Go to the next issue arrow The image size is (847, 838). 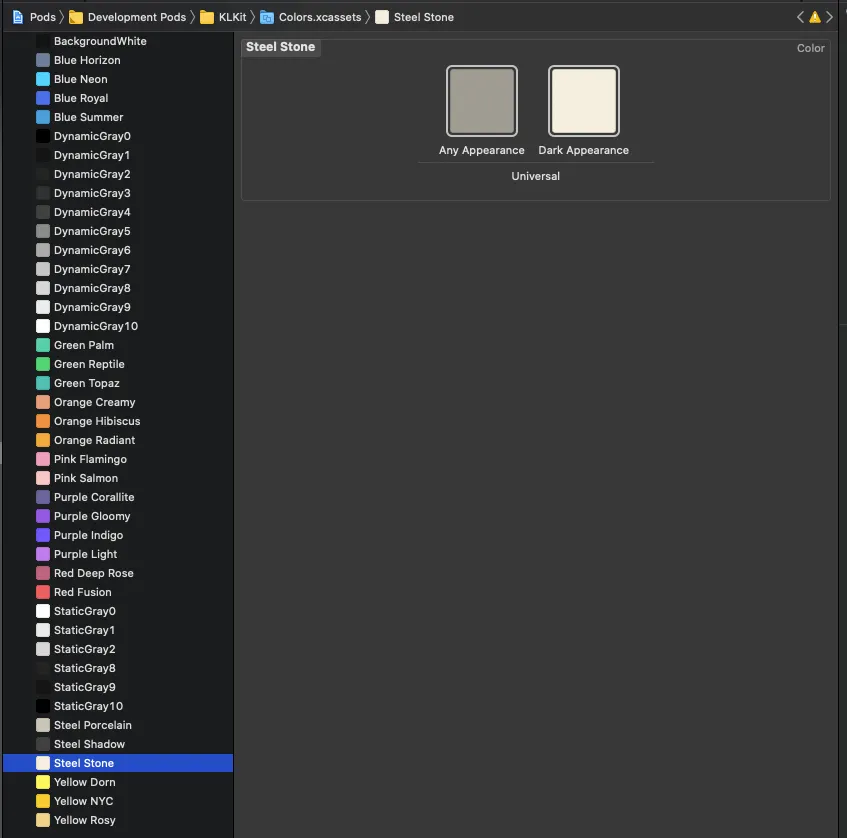coord(829,17)
